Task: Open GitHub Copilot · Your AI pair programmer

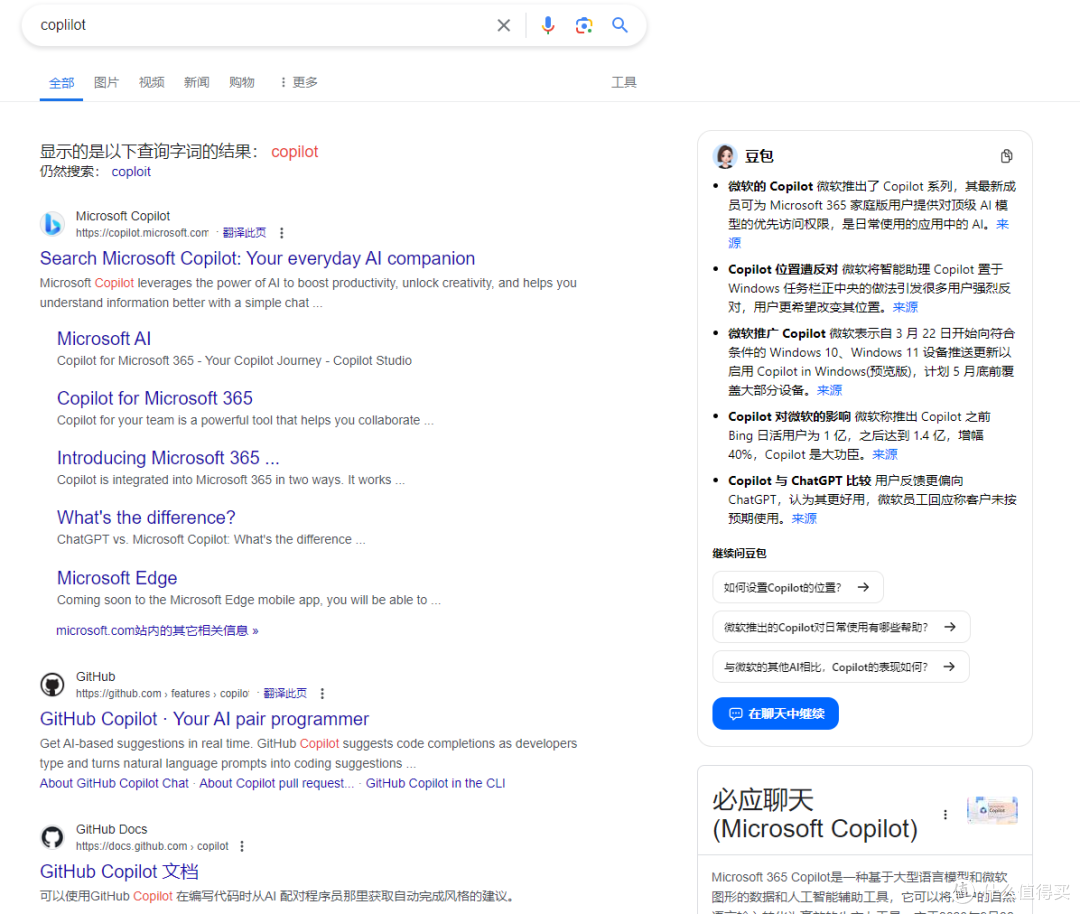Action: click(x=205, y=719)
